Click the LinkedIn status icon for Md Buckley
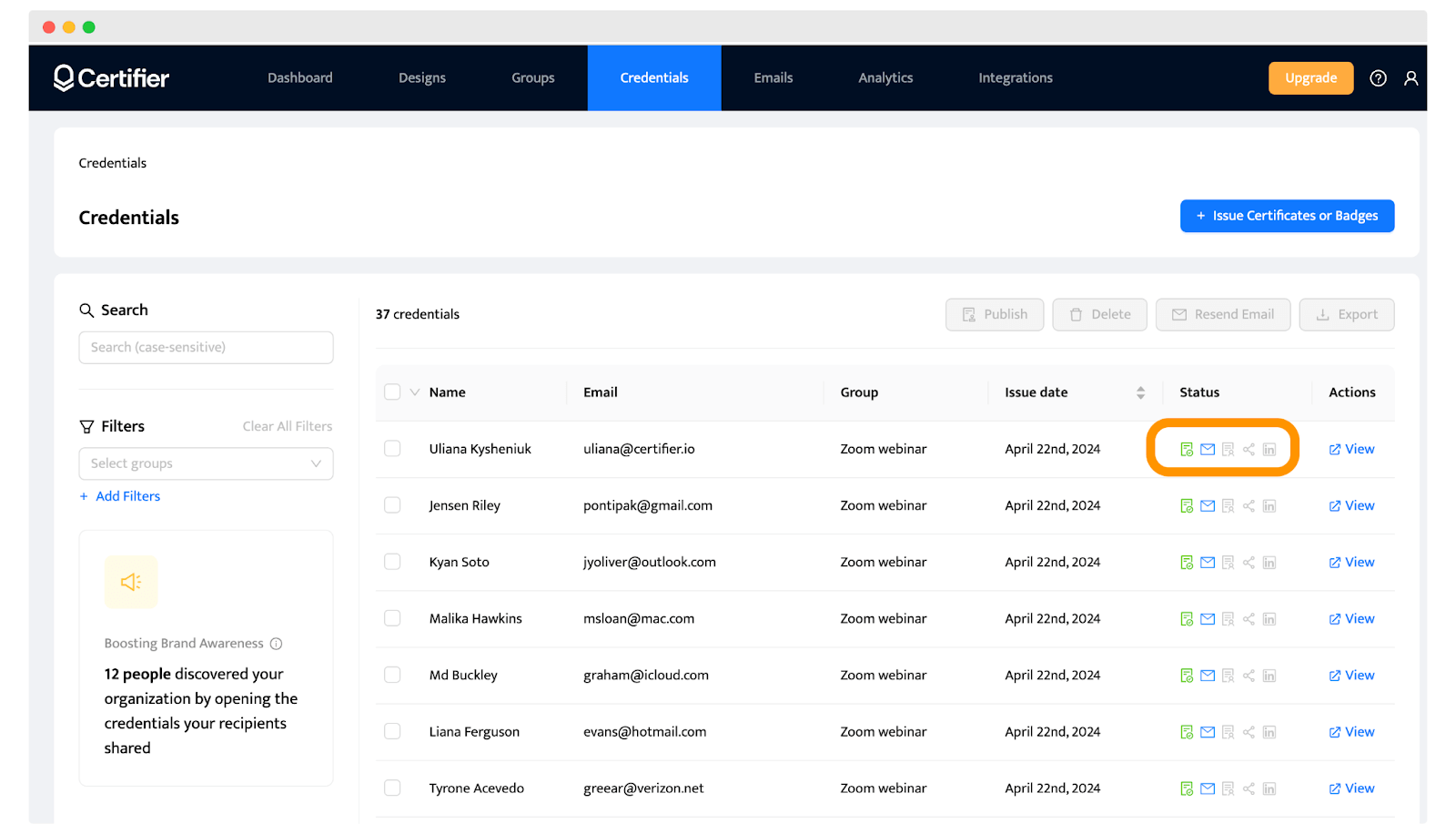Image resolution: width=1456 pixels, height=834 pixels. (1269, 676)
